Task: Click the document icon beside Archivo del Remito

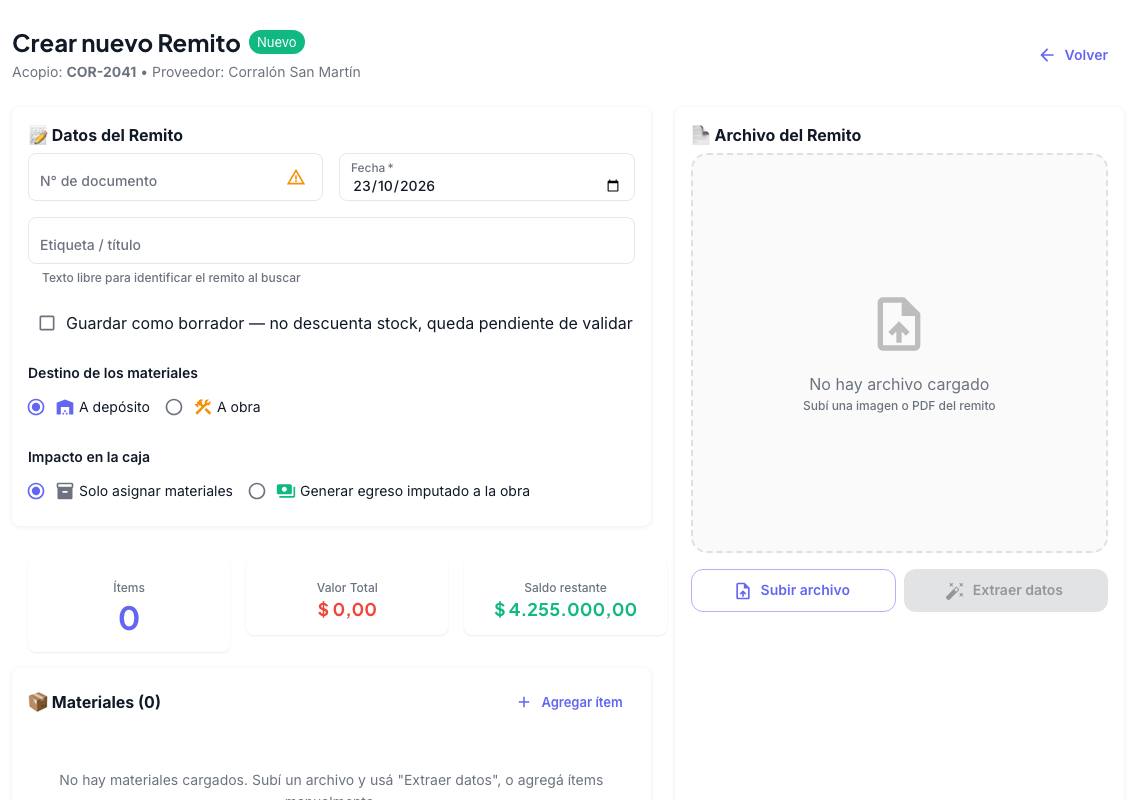Action: coord(701,136)
